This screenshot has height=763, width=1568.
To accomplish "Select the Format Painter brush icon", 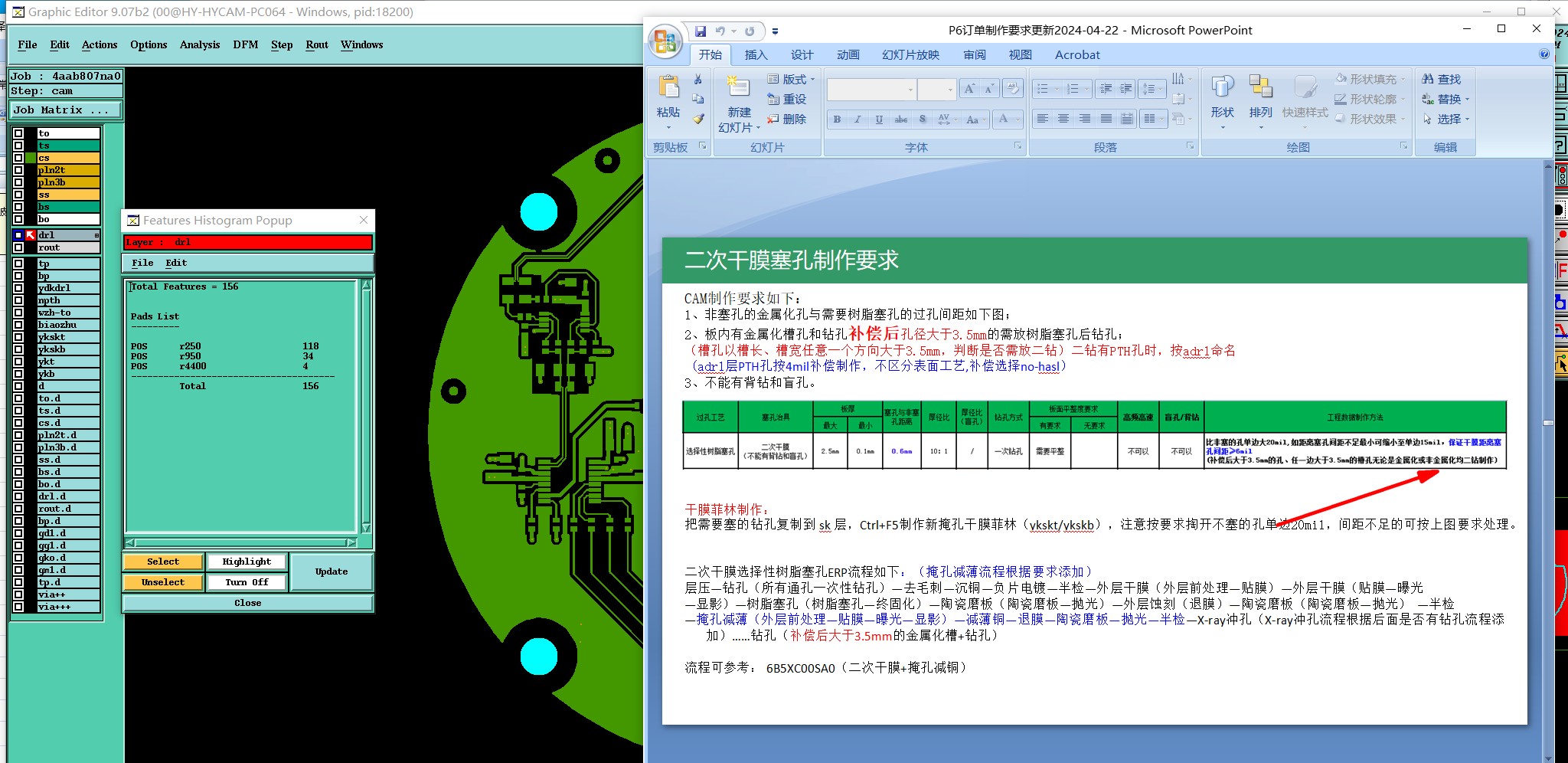I will 697,119.
